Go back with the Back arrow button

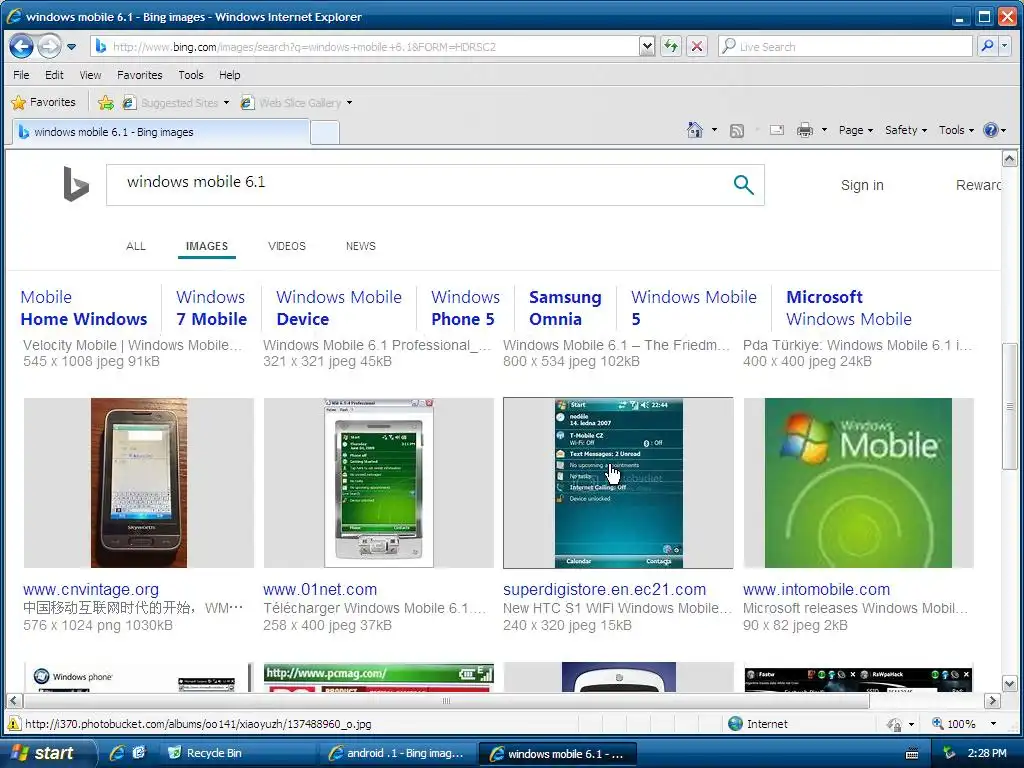coord(22,46)
